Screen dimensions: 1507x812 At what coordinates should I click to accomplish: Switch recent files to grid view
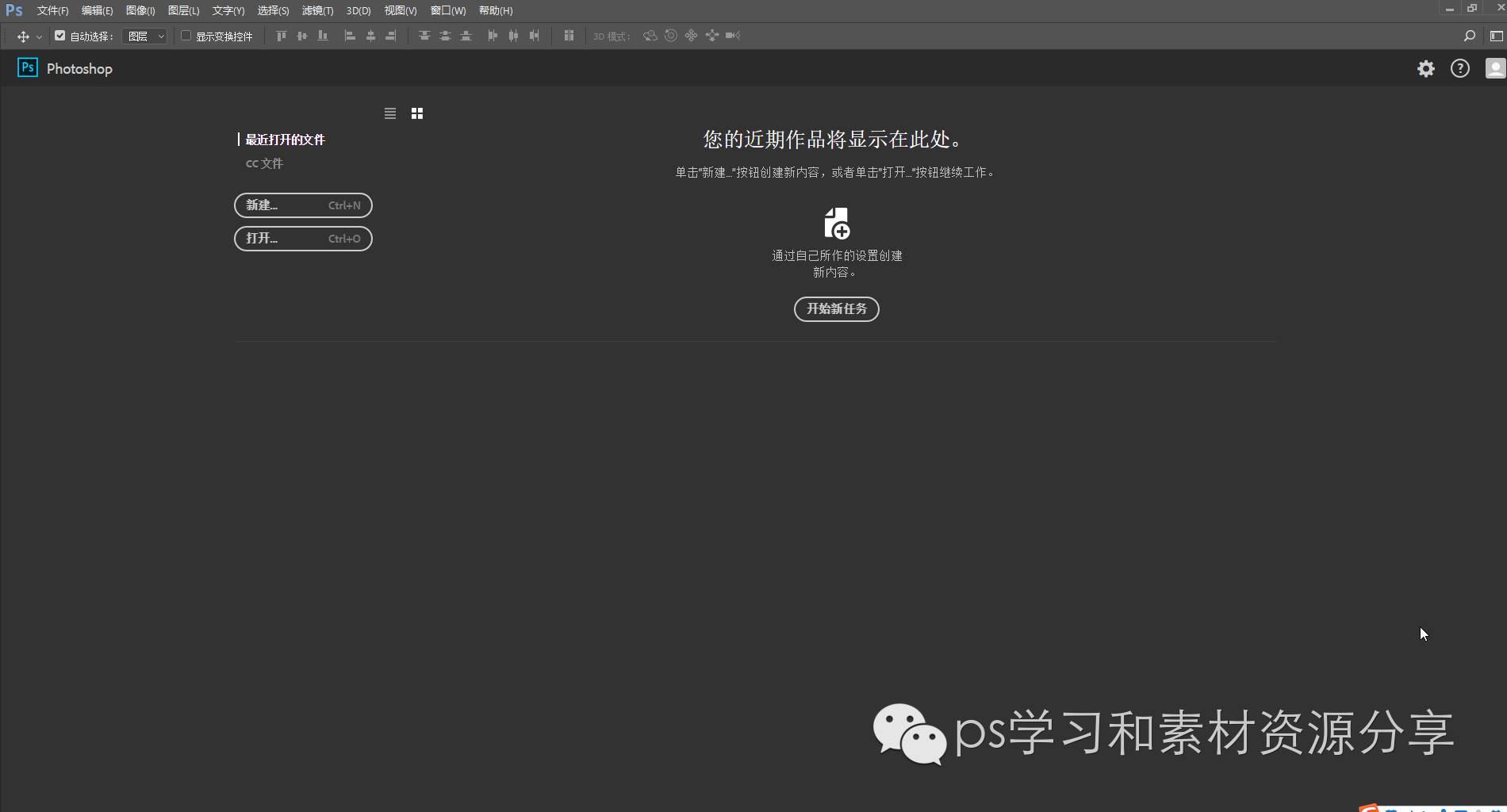[x=416, y=113]
